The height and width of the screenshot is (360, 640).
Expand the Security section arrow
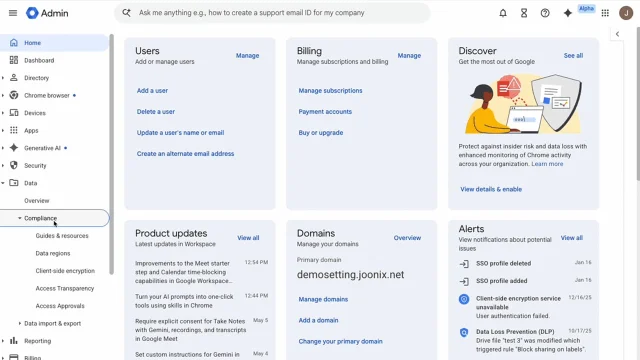point(3,166)
